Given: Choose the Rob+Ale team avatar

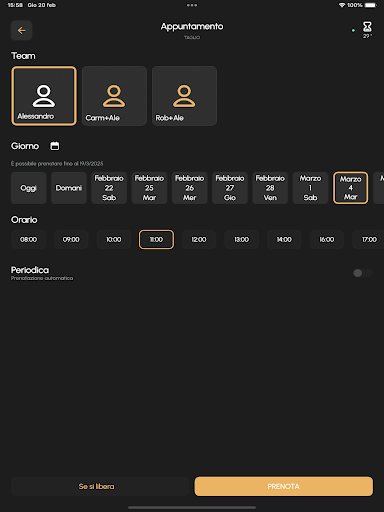Looking at the screenshot, I should point(184,96).
